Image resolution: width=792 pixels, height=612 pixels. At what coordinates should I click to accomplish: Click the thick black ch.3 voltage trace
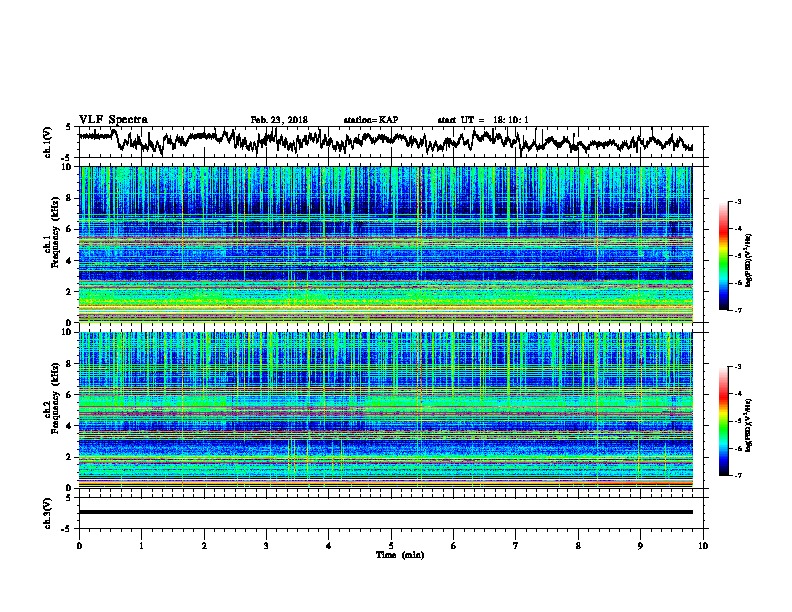386,512
